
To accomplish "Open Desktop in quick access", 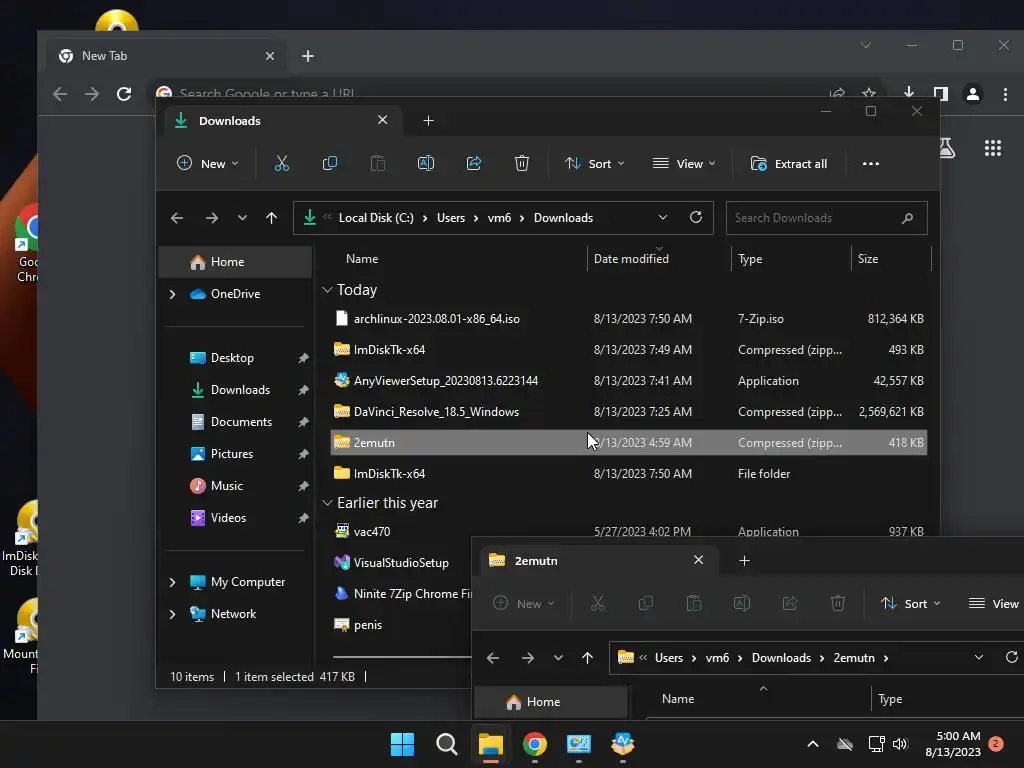I will (232, 358).
